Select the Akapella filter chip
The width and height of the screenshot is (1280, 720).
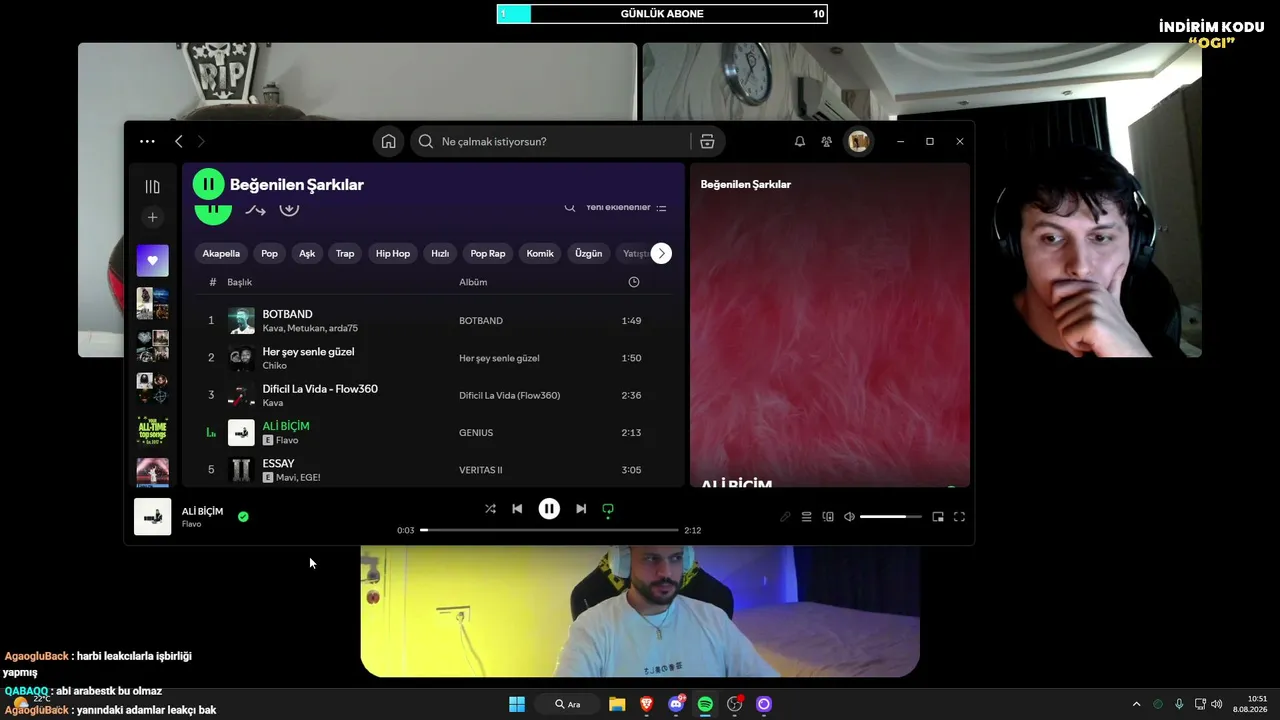click(x=221, y=253)
